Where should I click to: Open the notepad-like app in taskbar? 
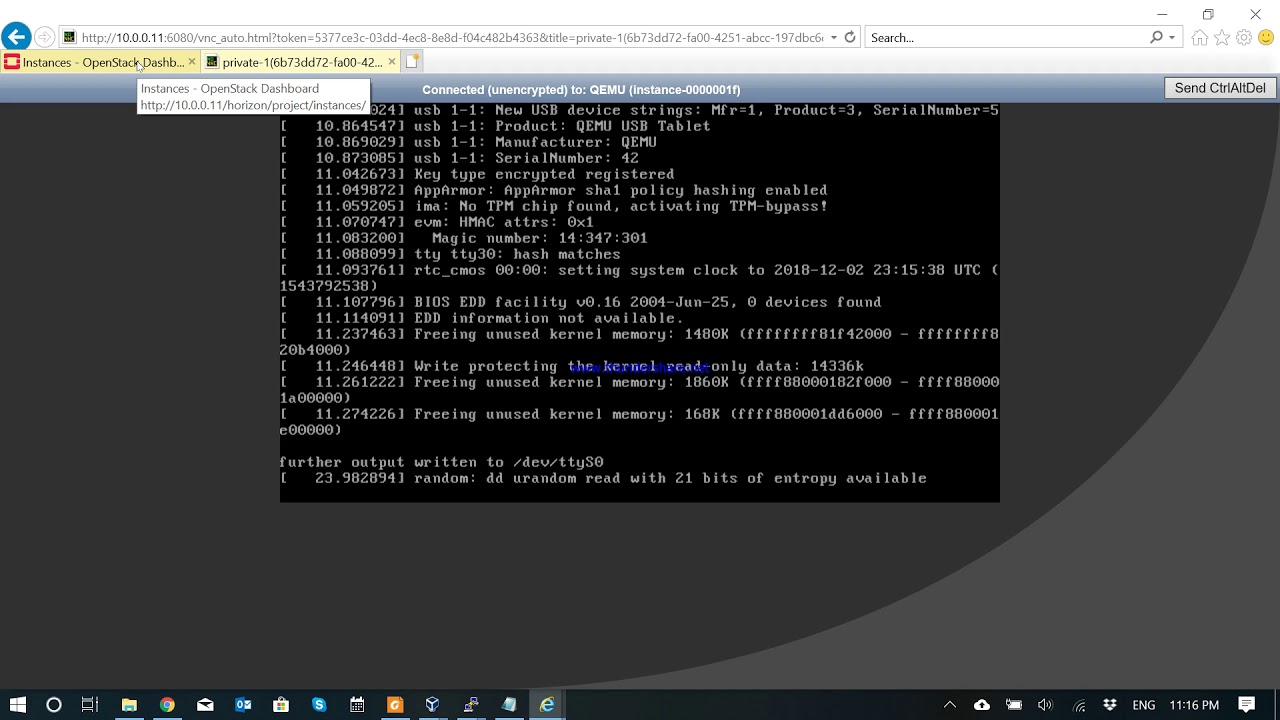point(509,705)
